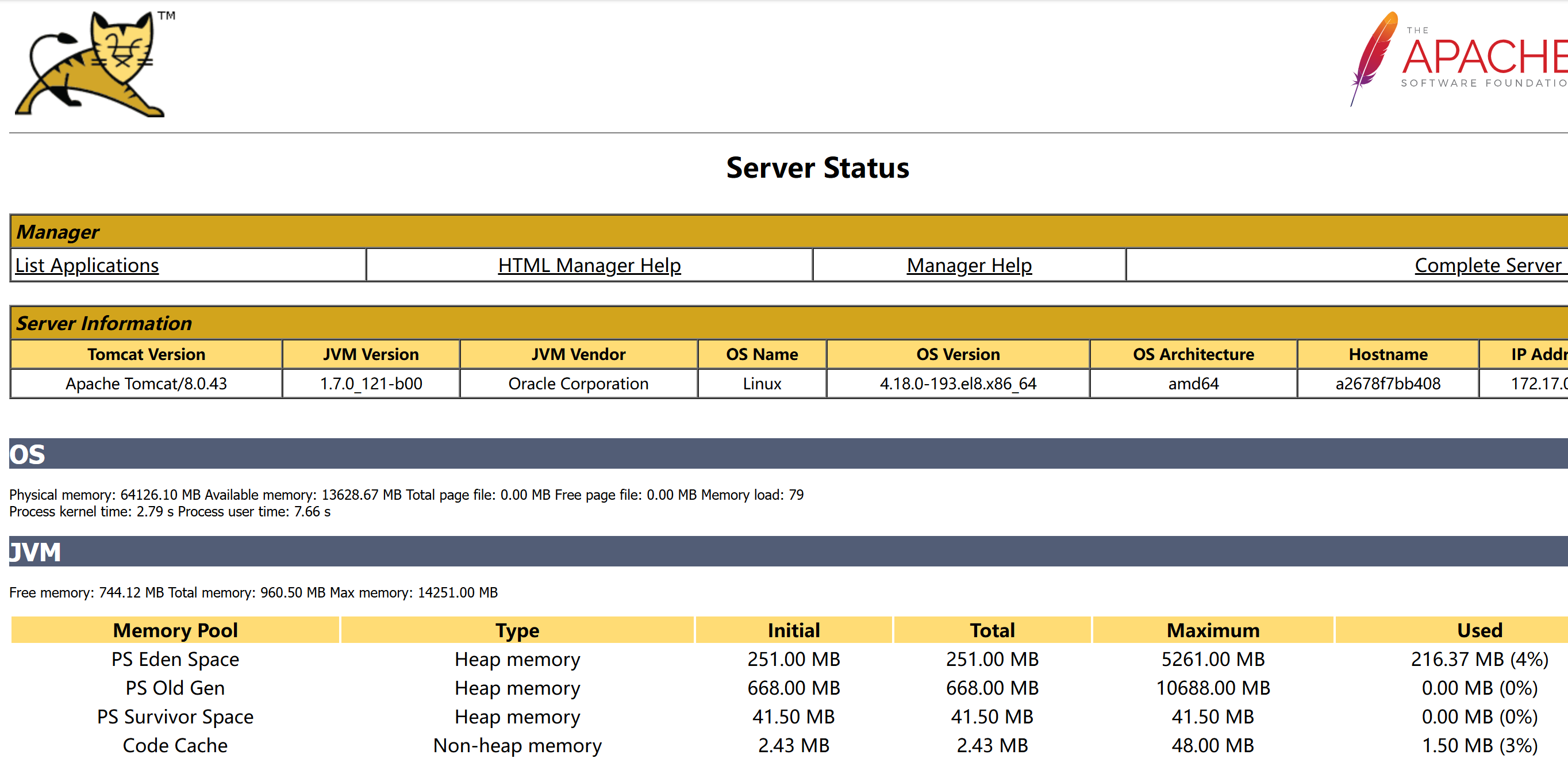This screenshot has height=766, width=1568.
Task: Click the Tomcat cat logo
Action: pos(94,63)
